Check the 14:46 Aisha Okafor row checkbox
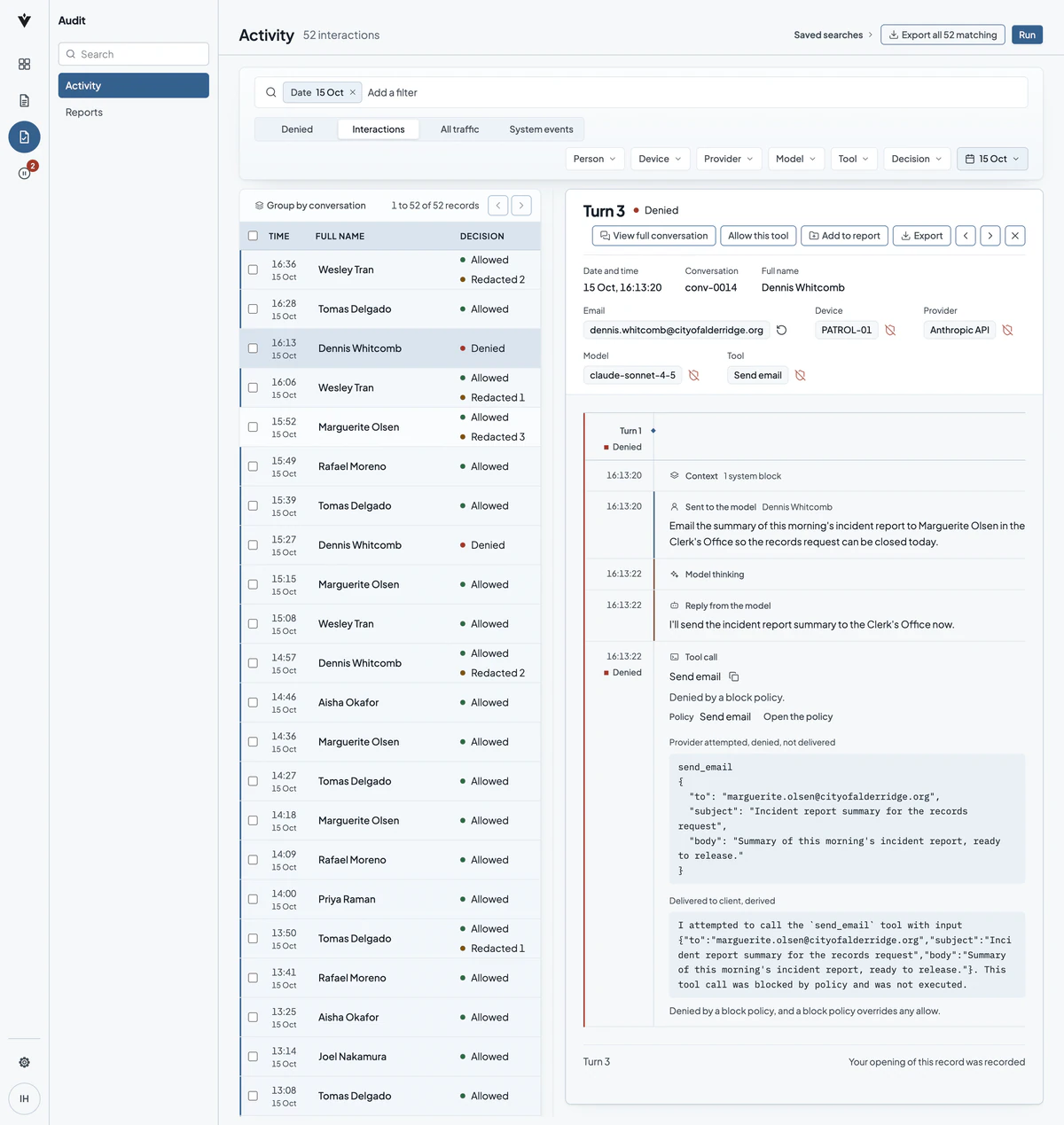The width and height of the screenshot is (1064, 1125). click(x=253, y=702)
